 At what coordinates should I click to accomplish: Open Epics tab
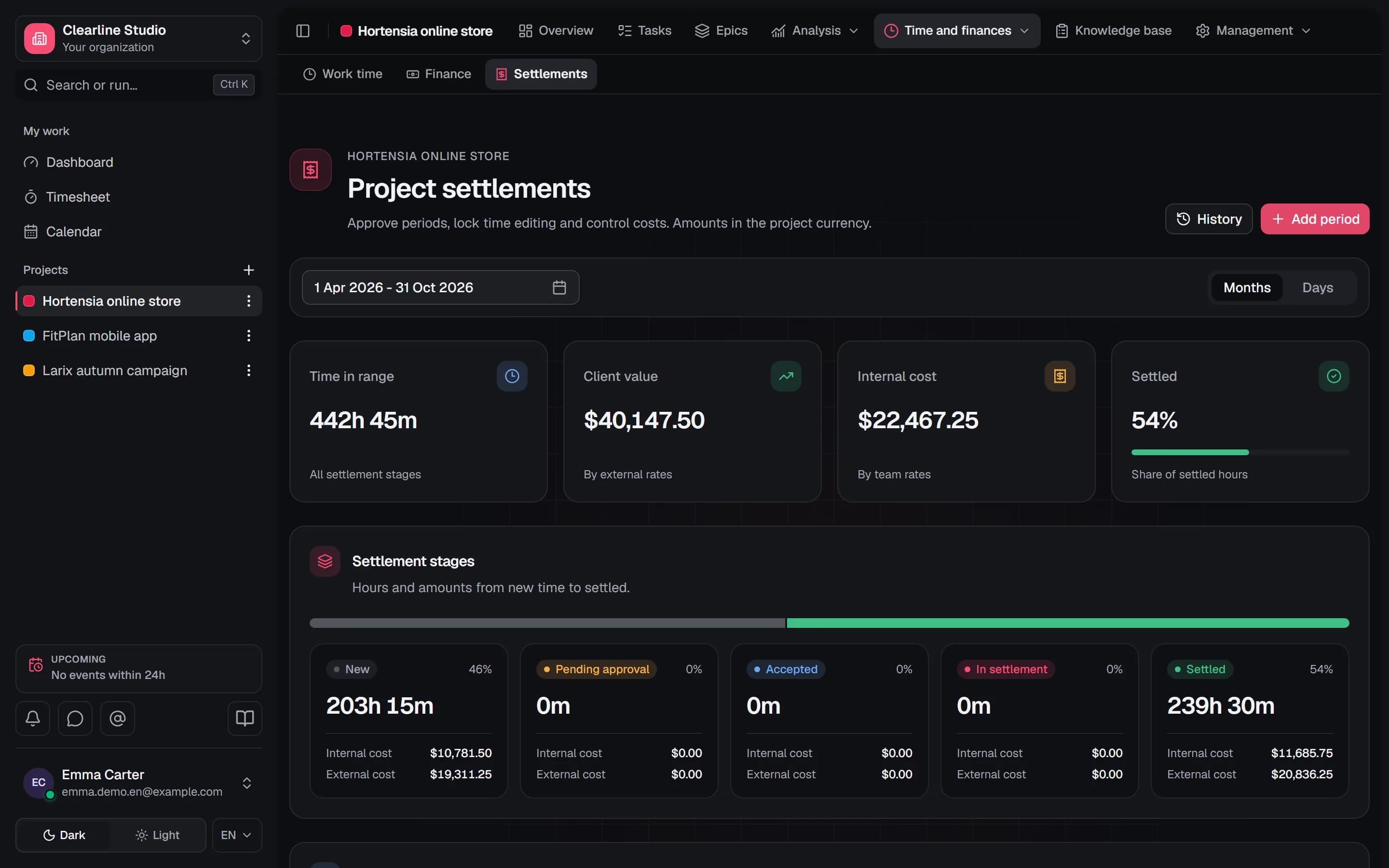[721, 30]
